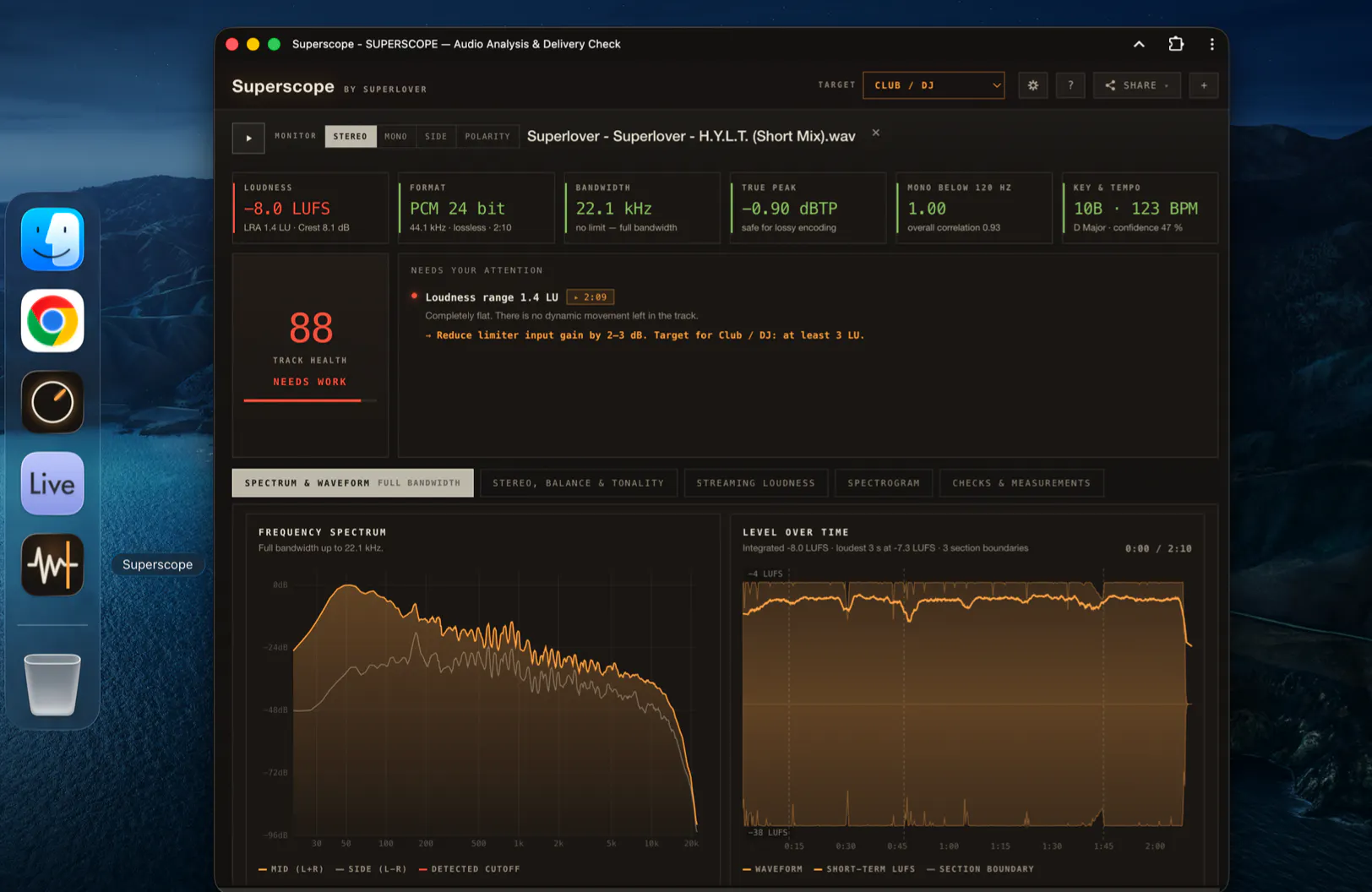This screenshot has width=1372, height=892.
Task: Click the puzzle-piece extensions icon in title bar
Action: (x=1176, y=44)
